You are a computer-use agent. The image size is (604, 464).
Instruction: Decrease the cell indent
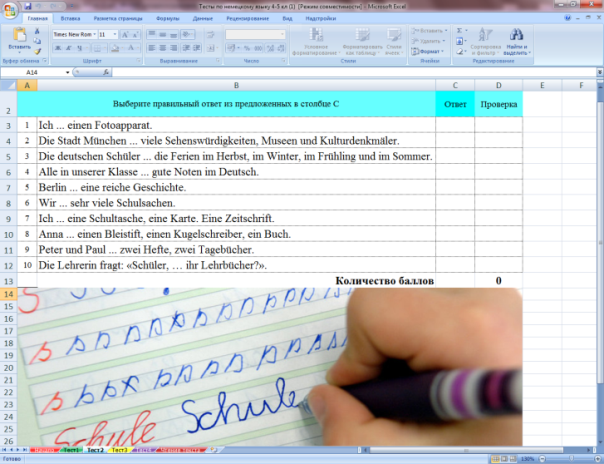click(186, 48)
